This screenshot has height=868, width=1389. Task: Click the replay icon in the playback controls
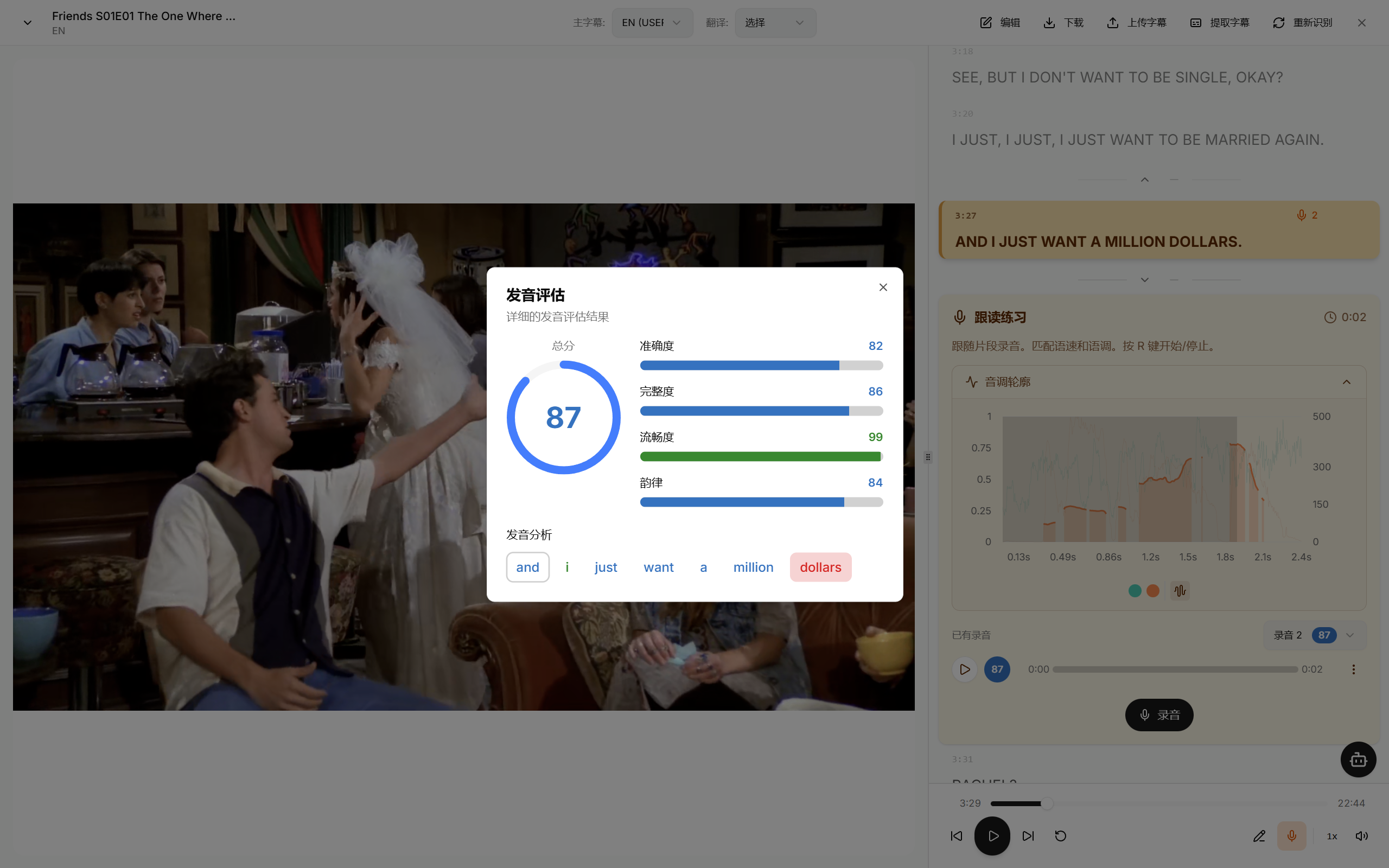(x=1060, y=836)
